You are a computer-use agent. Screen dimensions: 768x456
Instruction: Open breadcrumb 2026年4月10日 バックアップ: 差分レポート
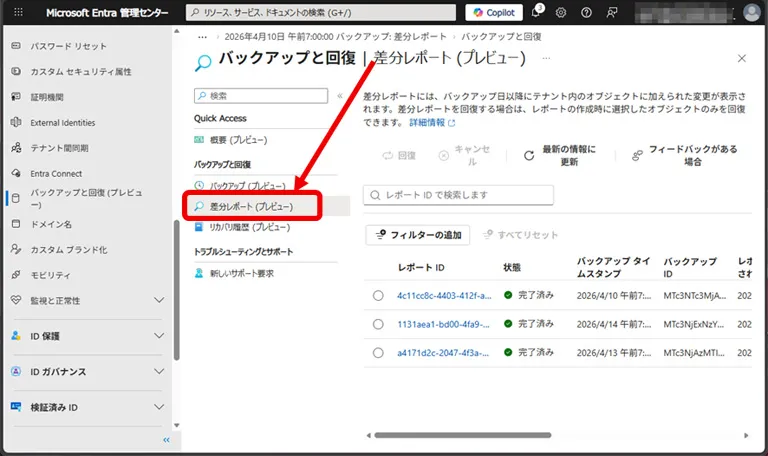[x=336, y=37]
